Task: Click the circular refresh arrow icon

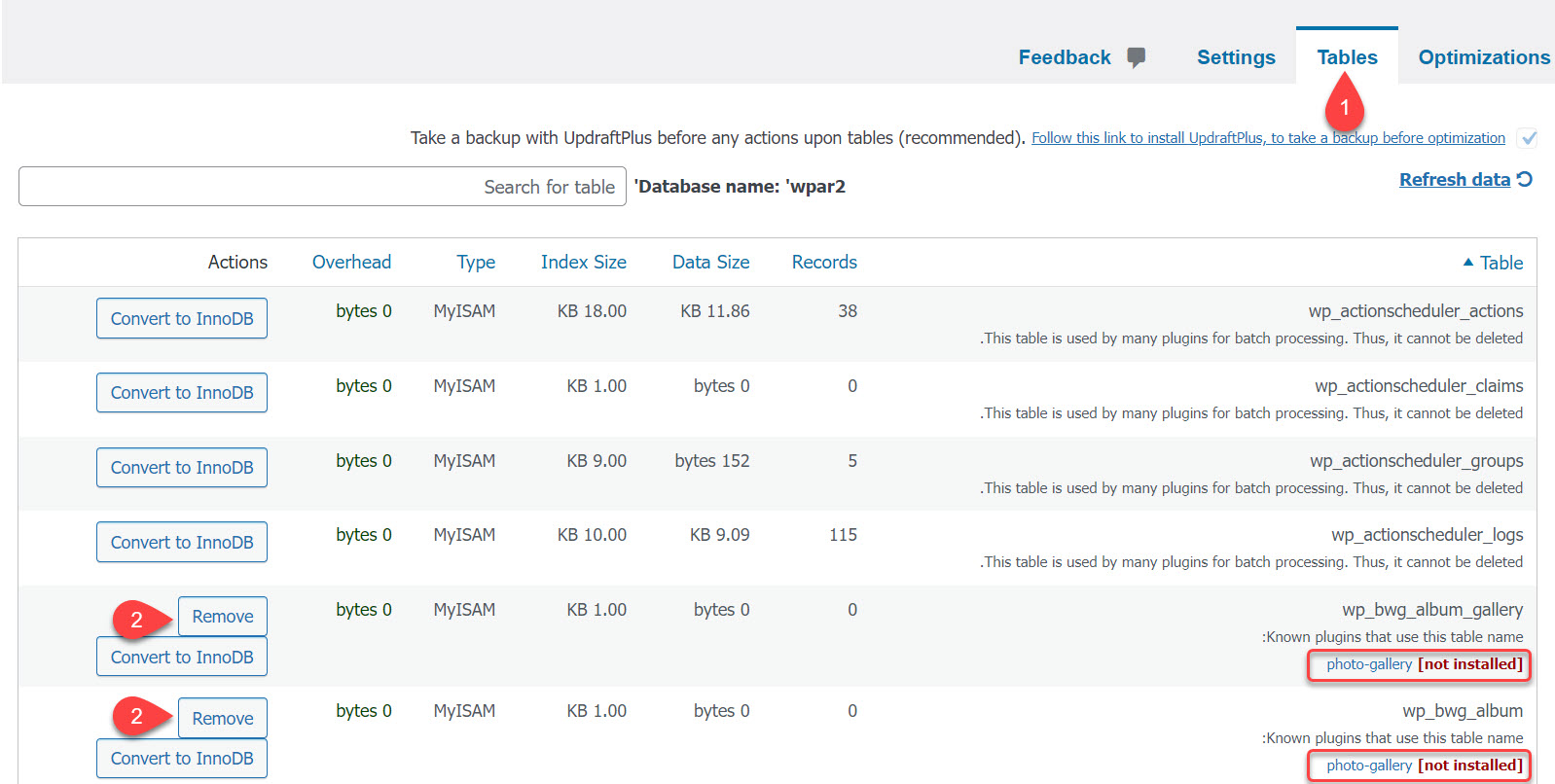Action: (1525, 179)
